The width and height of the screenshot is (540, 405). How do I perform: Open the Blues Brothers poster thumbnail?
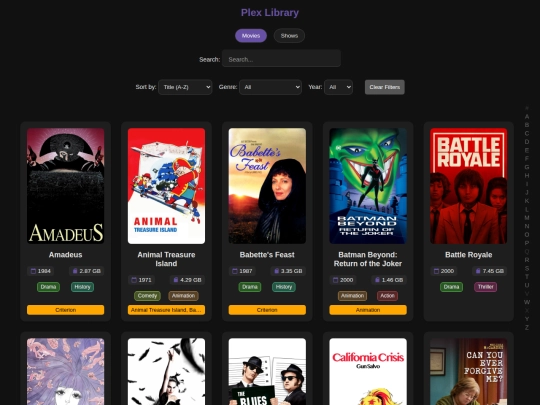pyautogui.click(x=267, y=372)
